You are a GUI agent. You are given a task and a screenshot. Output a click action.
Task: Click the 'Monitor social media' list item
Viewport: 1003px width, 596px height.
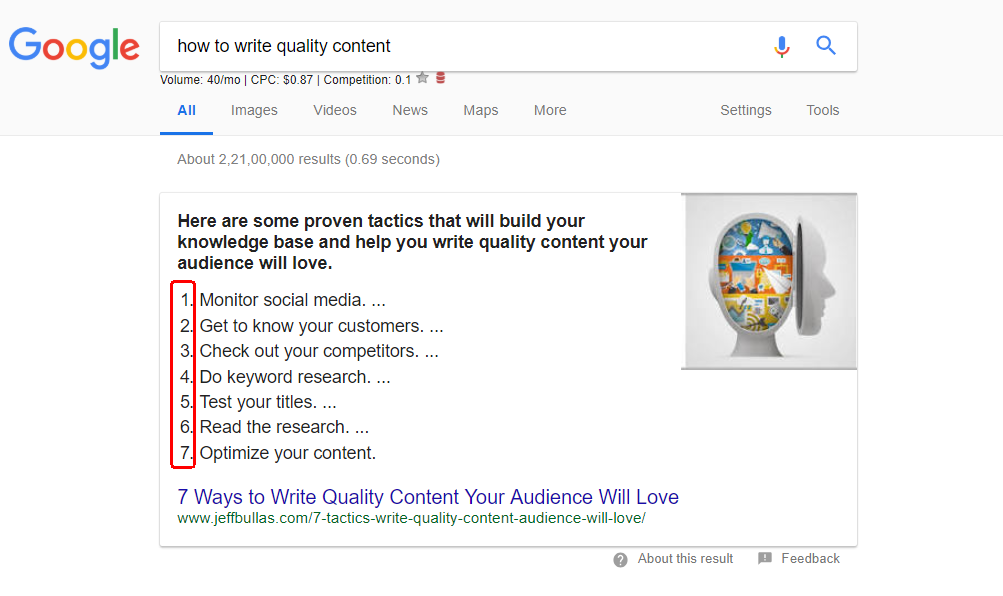pos(292,300)
